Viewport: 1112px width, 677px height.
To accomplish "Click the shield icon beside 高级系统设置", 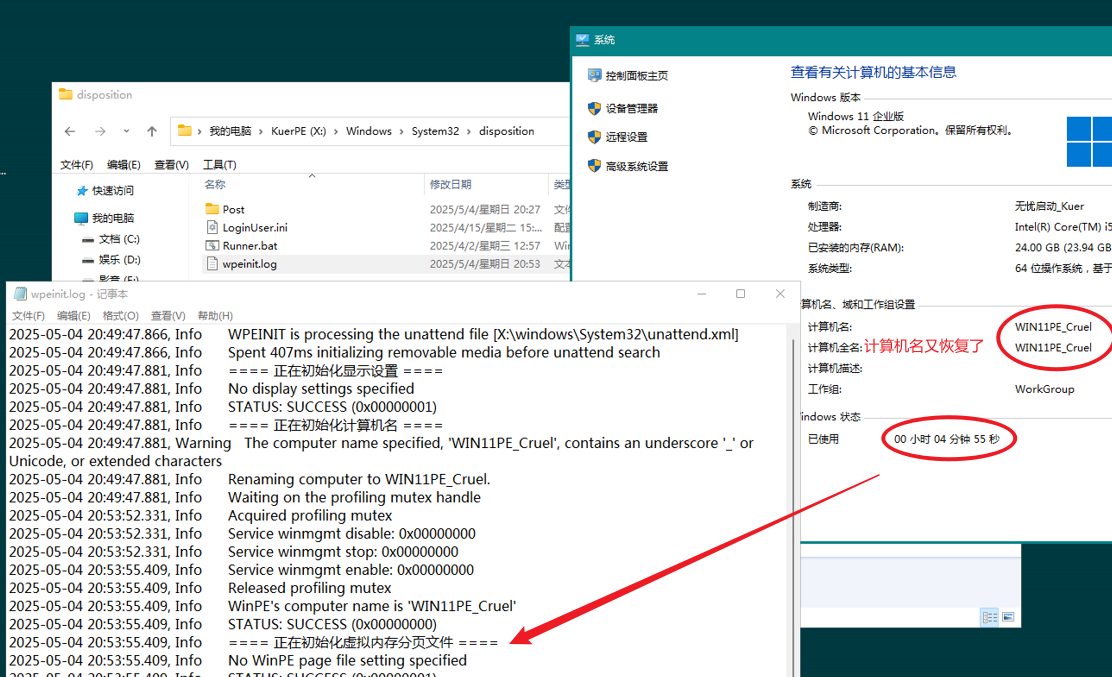I will (594, 165).
